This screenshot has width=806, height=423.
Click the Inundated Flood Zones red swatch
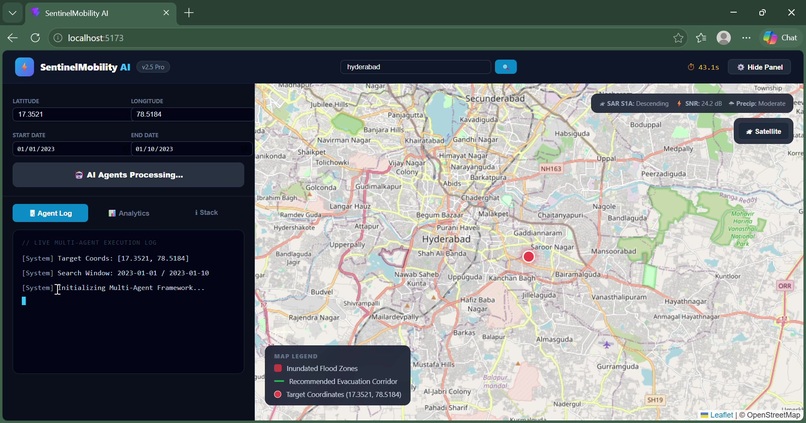(x=278, y=368)
